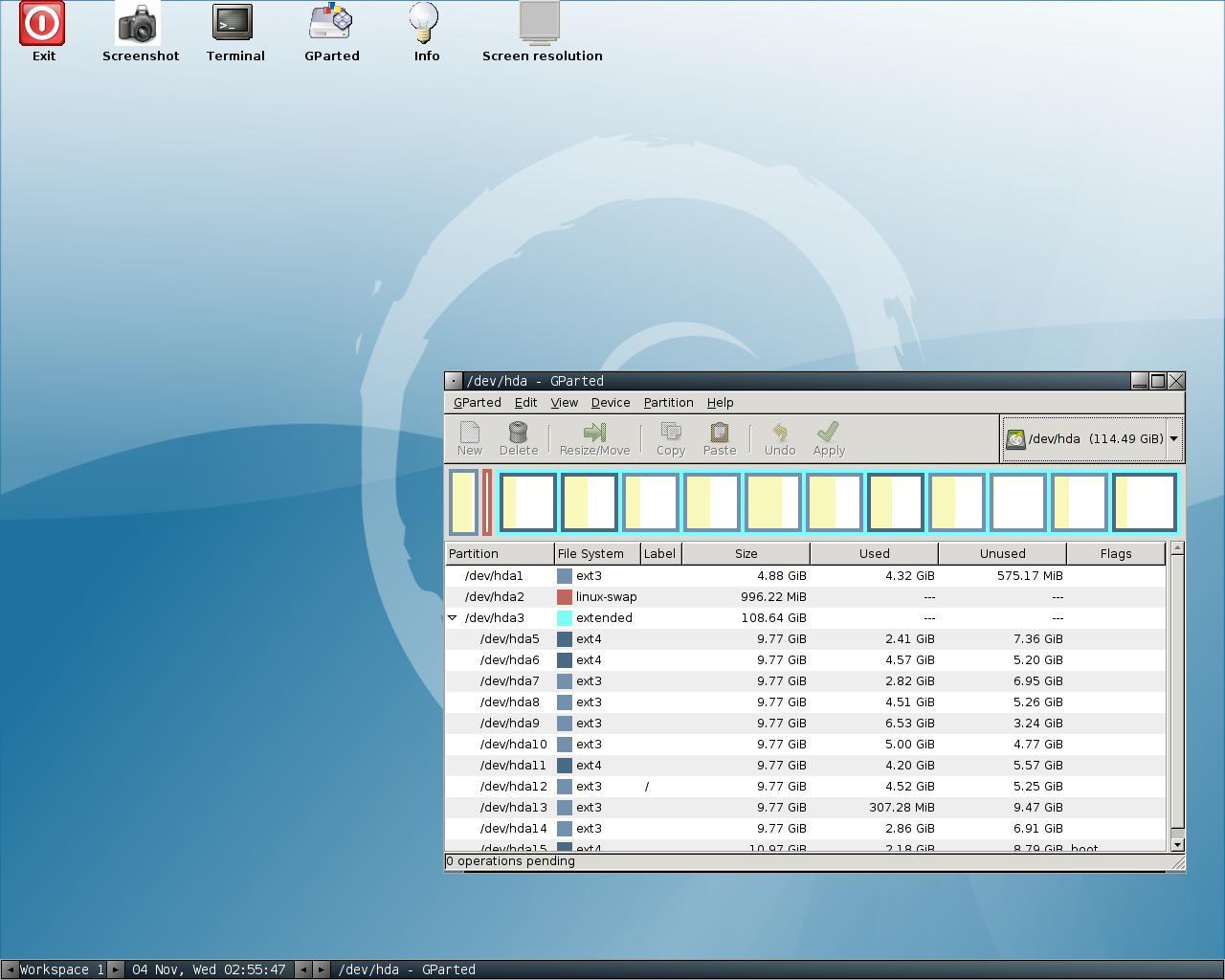Click the Flags column header
The height and width of the screenshot is (980, 1225).
(x=1116, y=553)
